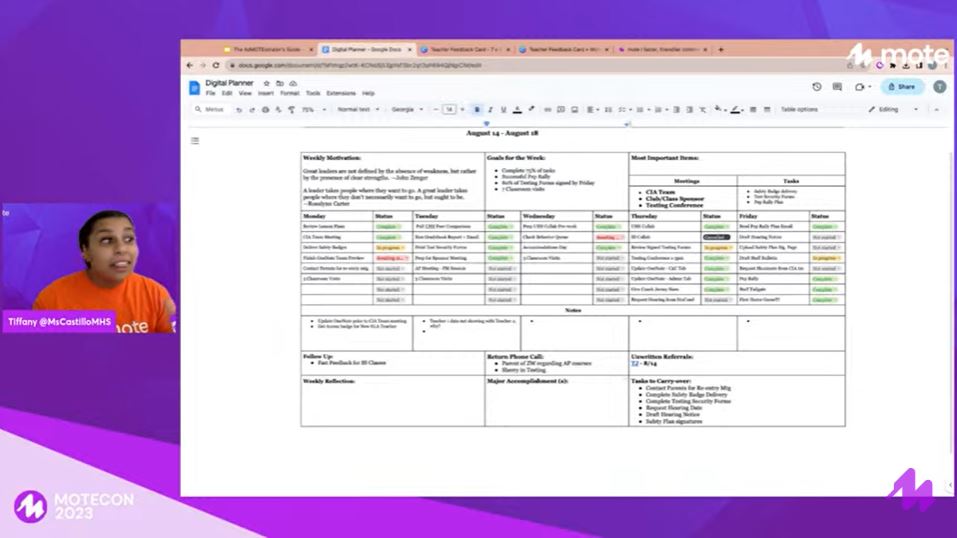957x538 pixels.
Task: Toggle underline formatting
Action: pos(504,110)
